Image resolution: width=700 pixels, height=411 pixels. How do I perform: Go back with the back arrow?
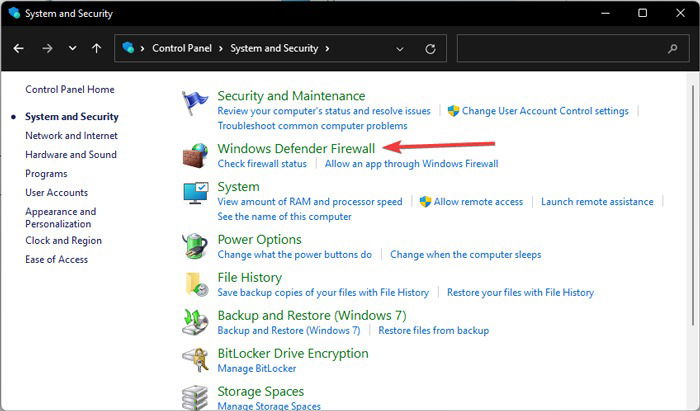[x=18, y=48]
